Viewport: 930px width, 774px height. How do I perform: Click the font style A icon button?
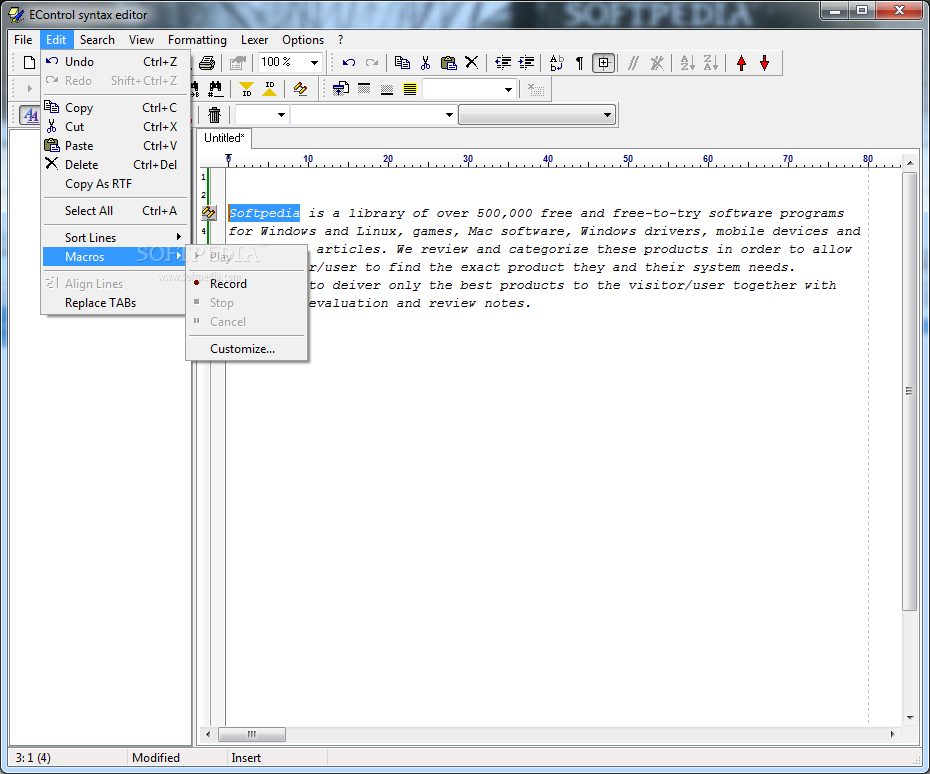[30, 114]
